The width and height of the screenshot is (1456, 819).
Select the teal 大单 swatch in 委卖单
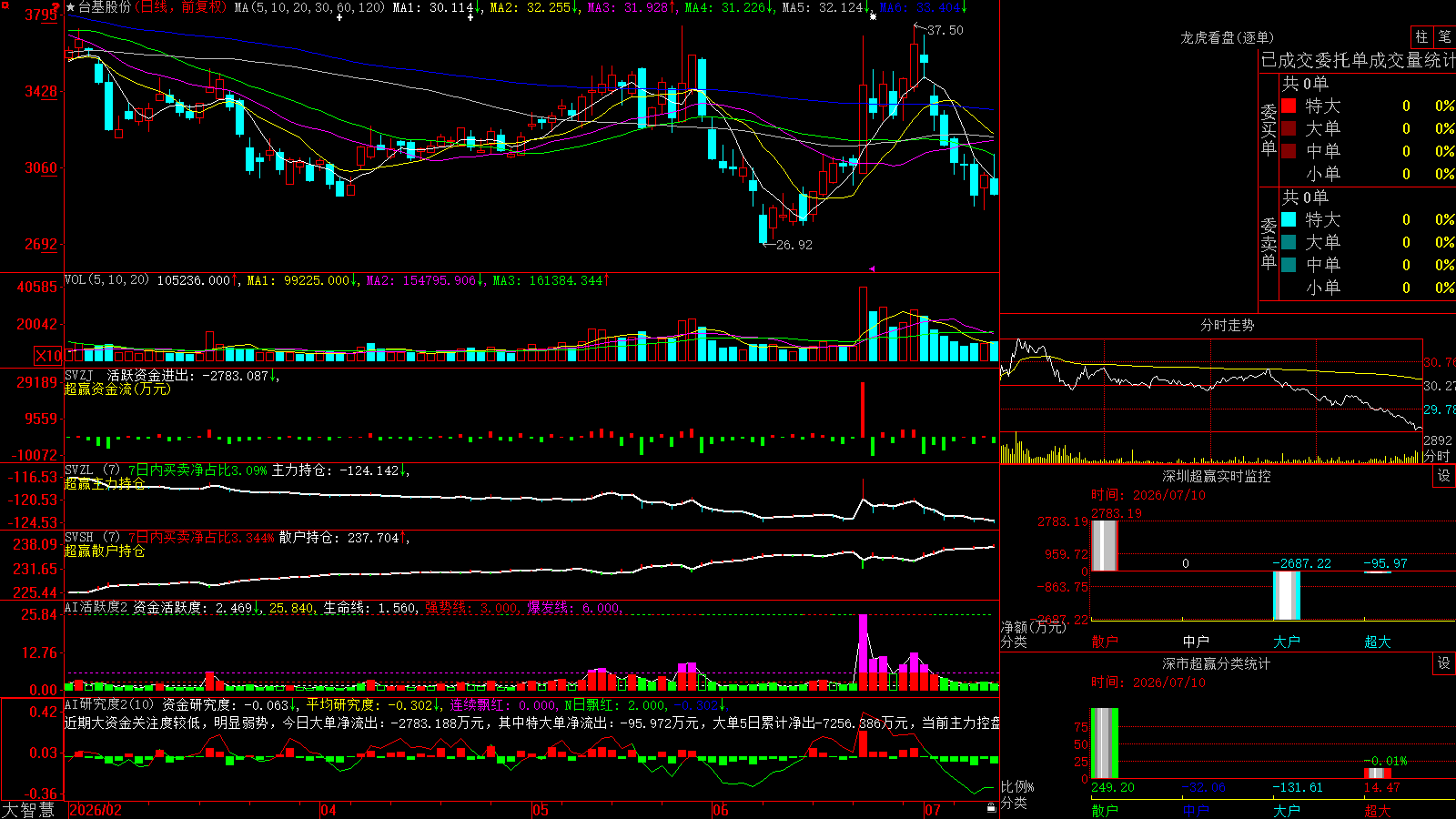pyautogui.click(x=1289, y=242)
